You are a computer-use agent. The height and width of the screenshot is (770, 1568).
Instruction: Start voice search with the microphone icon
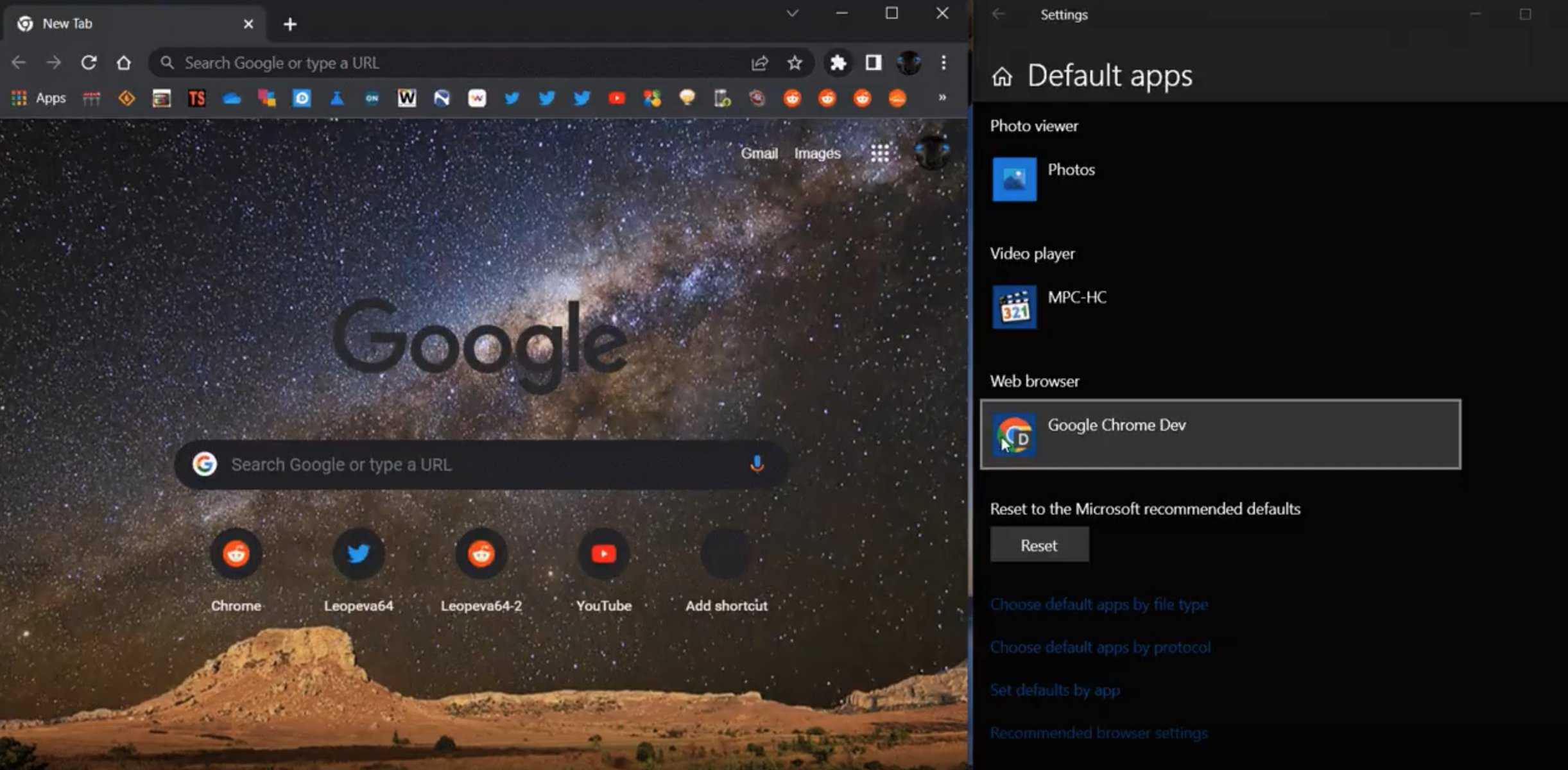(757, 464)
